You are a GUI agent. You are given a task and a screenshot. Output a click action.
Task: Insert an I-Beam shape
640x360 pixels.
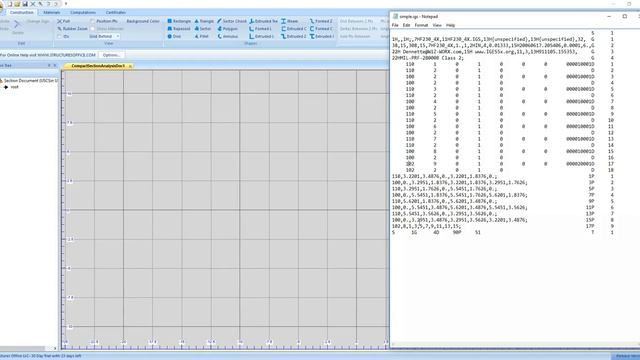click(x=290, y=21)
